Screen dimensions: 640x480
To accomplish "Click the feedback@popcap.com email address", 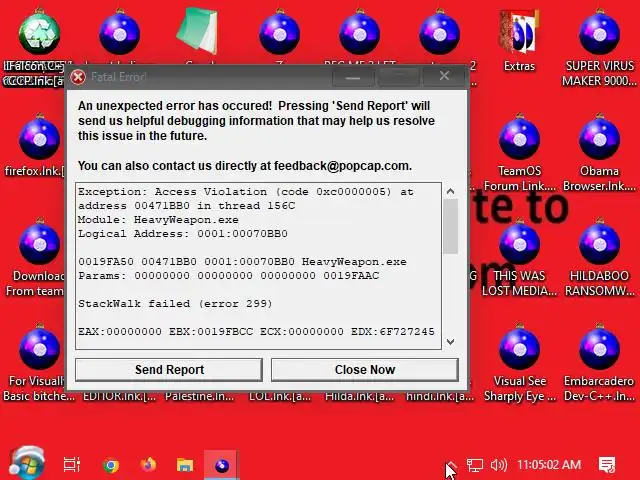I will coord(341,166).
